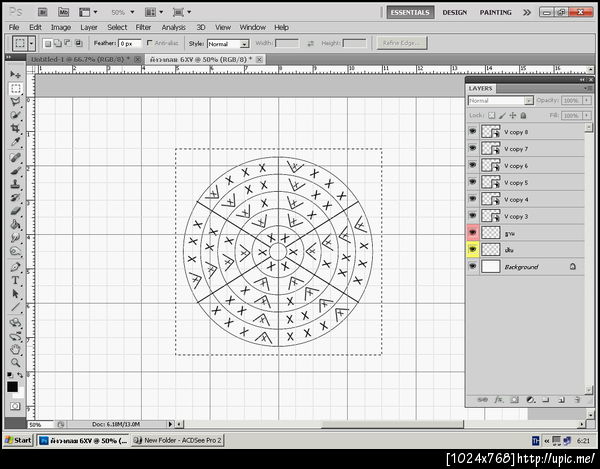This screenshot has width=600, height=469.
Task: Select the Dodge tool
Action: point(15,251)
